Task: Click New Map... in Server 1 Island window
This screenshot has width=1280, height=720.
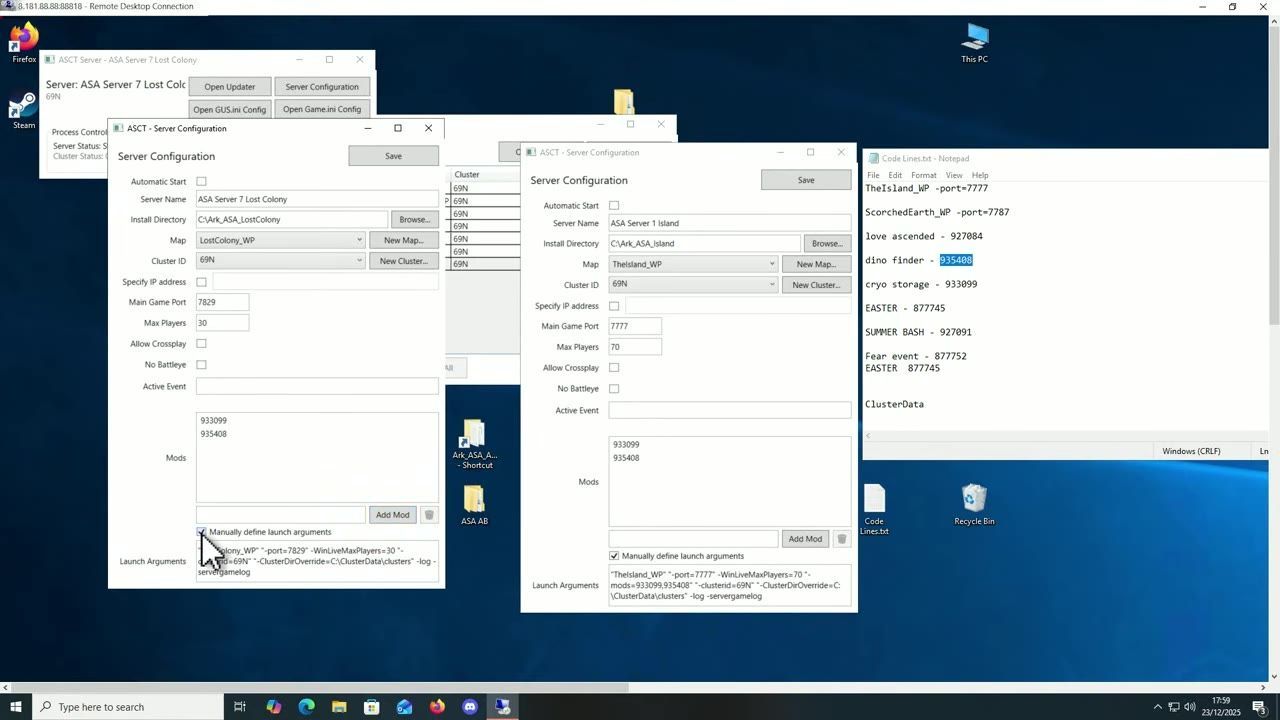Action: point(816,264)
